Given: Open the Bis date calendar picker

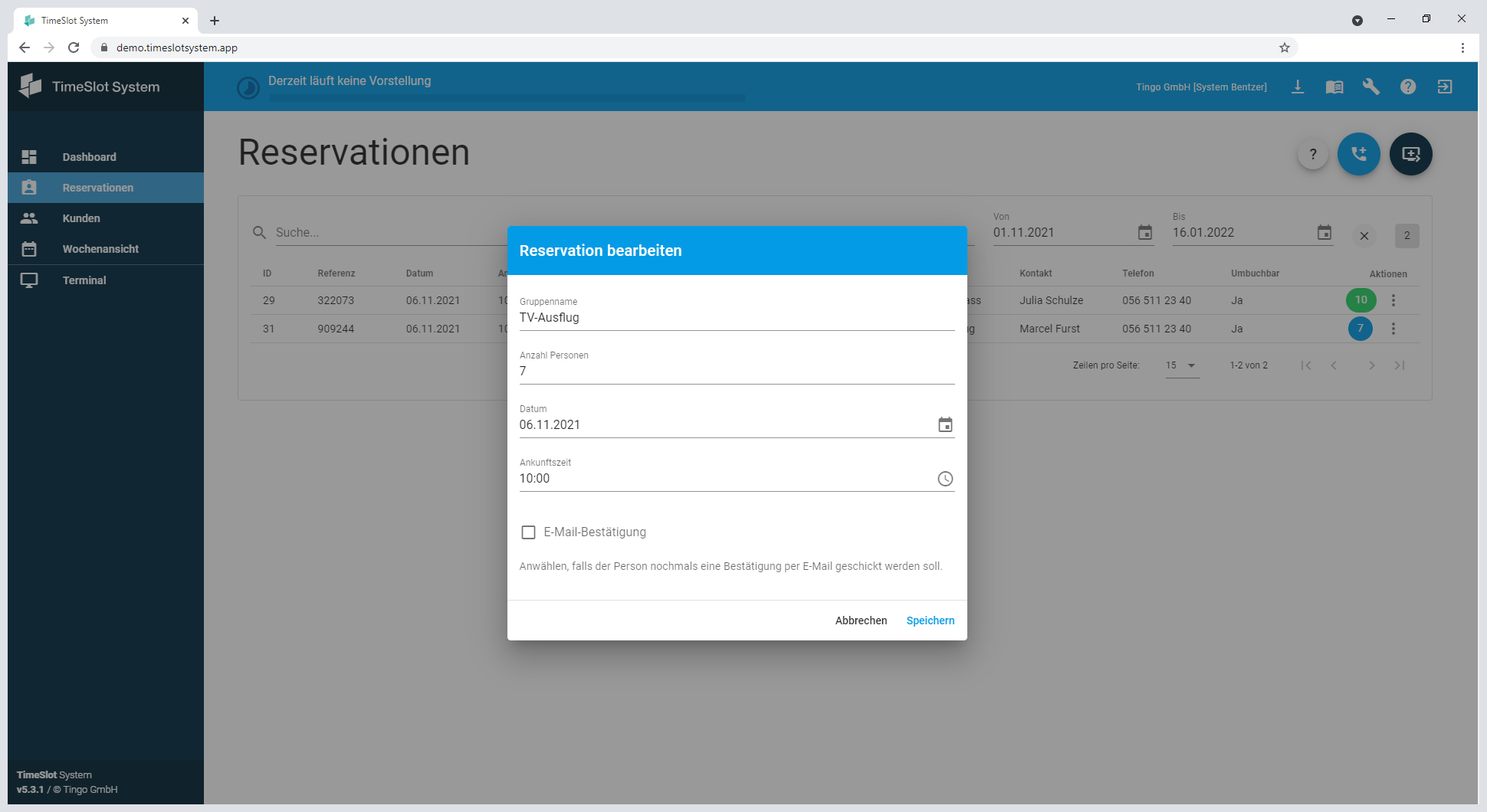Looking at the screenshot, I should (1325, 233).
